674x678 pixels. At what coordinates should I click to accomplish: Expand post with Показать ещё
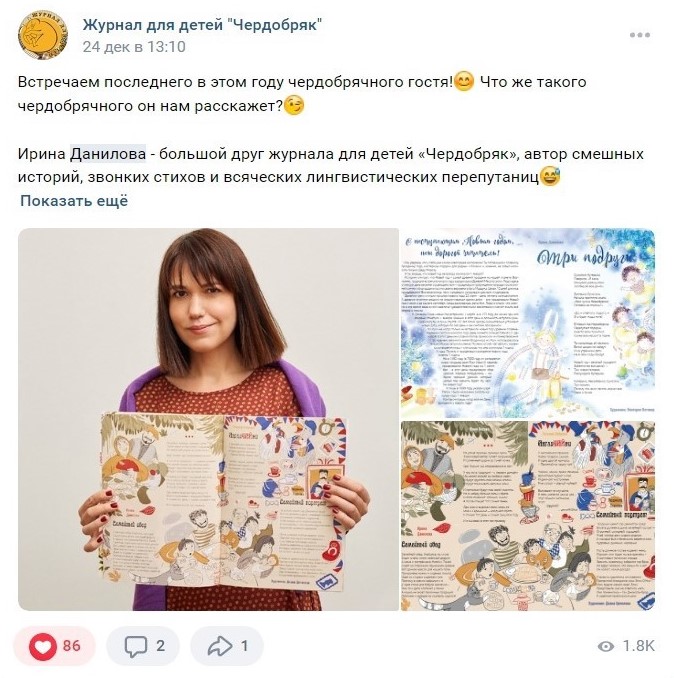coord(74,201)
